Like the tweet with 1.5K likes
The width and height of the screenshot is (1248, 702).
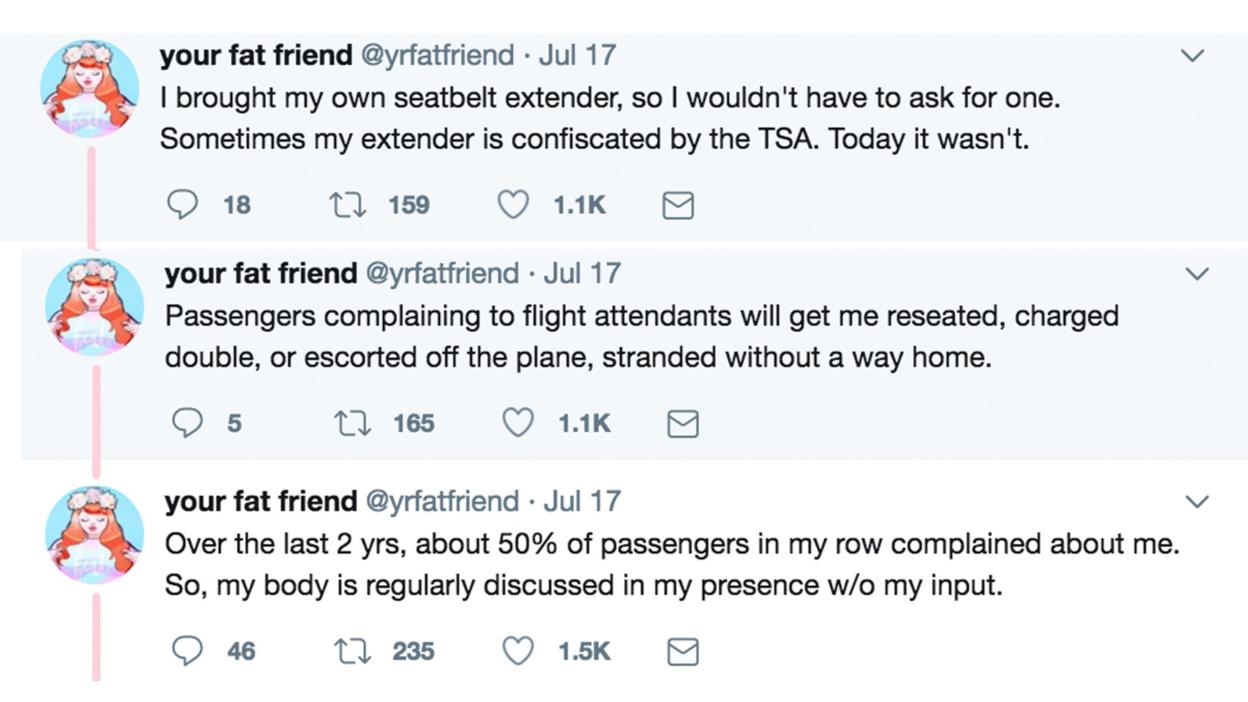click(518, 652)
